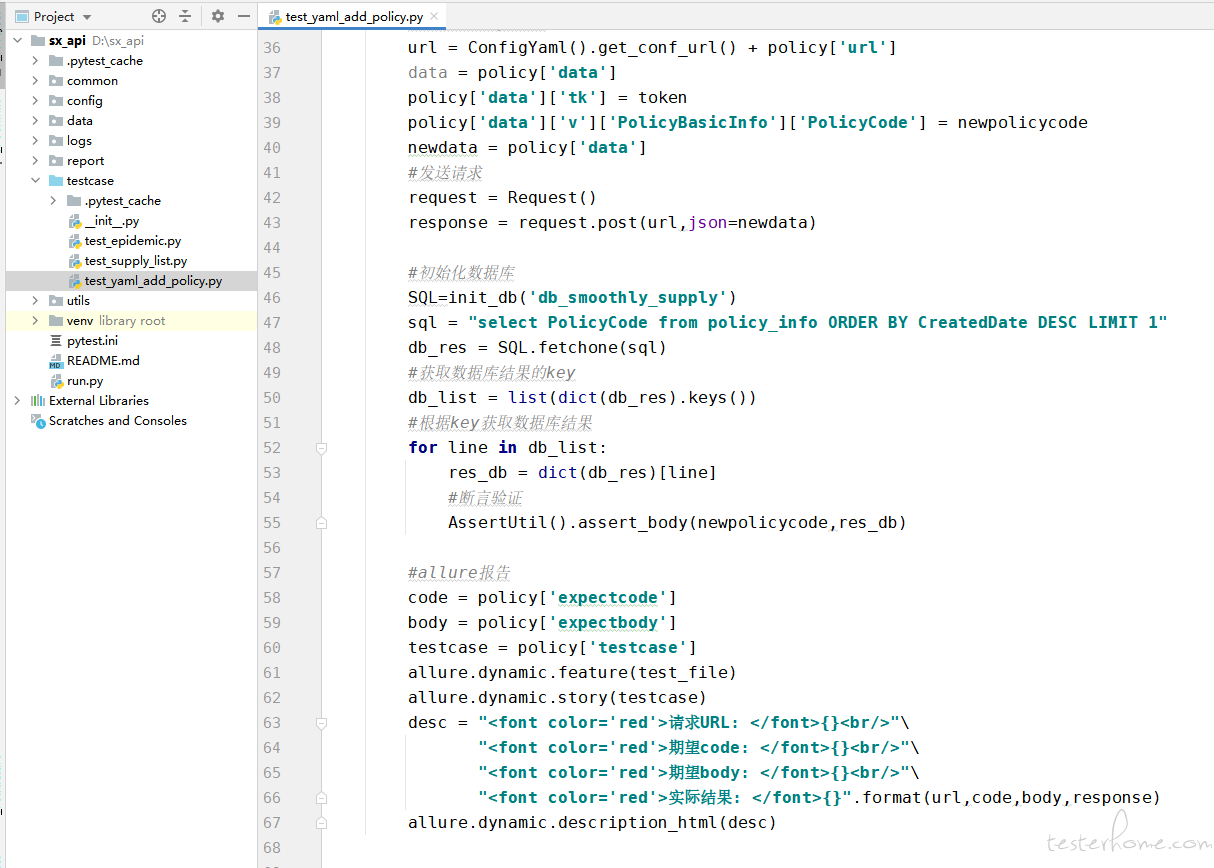Viewport: 1214px width, 868px height.
Task: Select the test_epidemic.py file icon
Action: [75, 241]
